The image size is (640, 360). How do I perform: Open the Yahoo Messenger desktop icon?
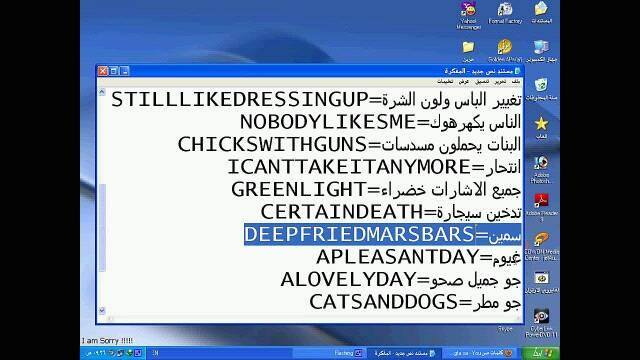point(468,16)
